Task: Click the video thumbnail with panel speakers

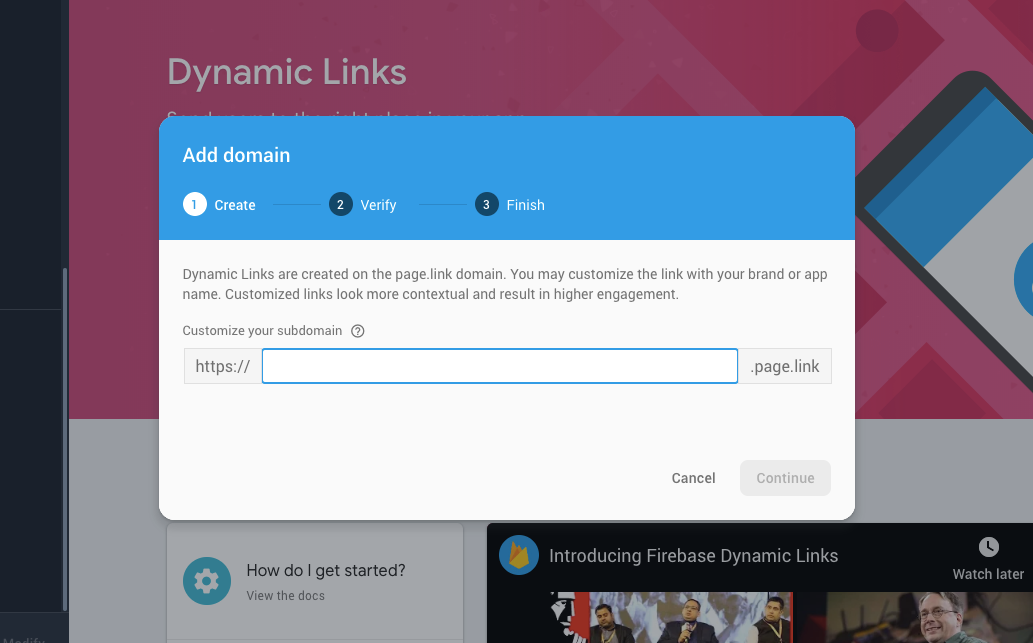Action: point(672,617)
